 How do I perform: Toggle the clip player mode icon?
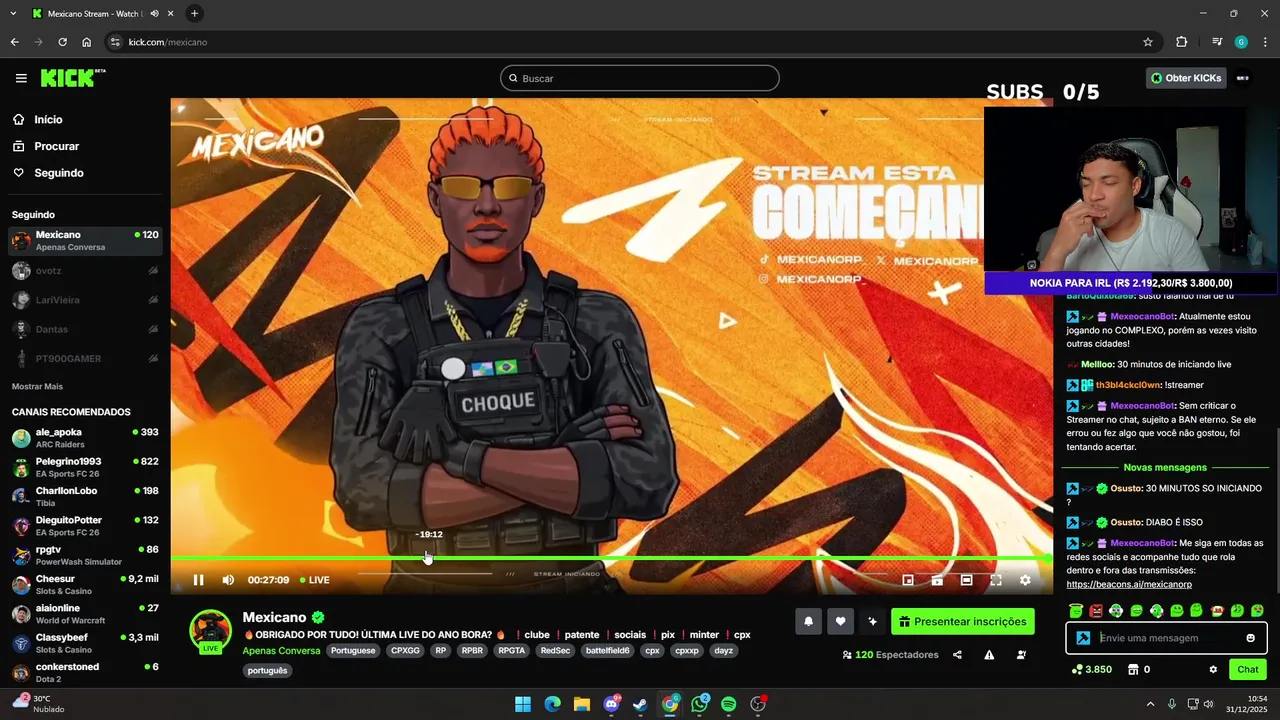coord(937,580)
